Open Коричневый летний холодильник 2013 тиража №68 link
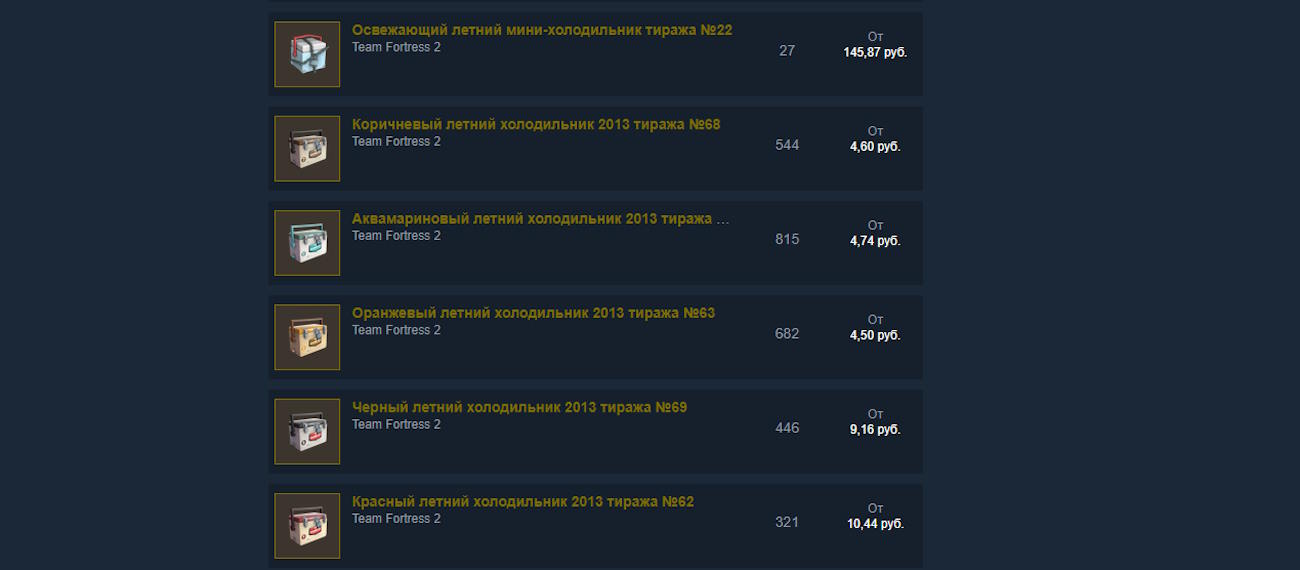This screenshot has width=1300, height=570. coord(536,125)
